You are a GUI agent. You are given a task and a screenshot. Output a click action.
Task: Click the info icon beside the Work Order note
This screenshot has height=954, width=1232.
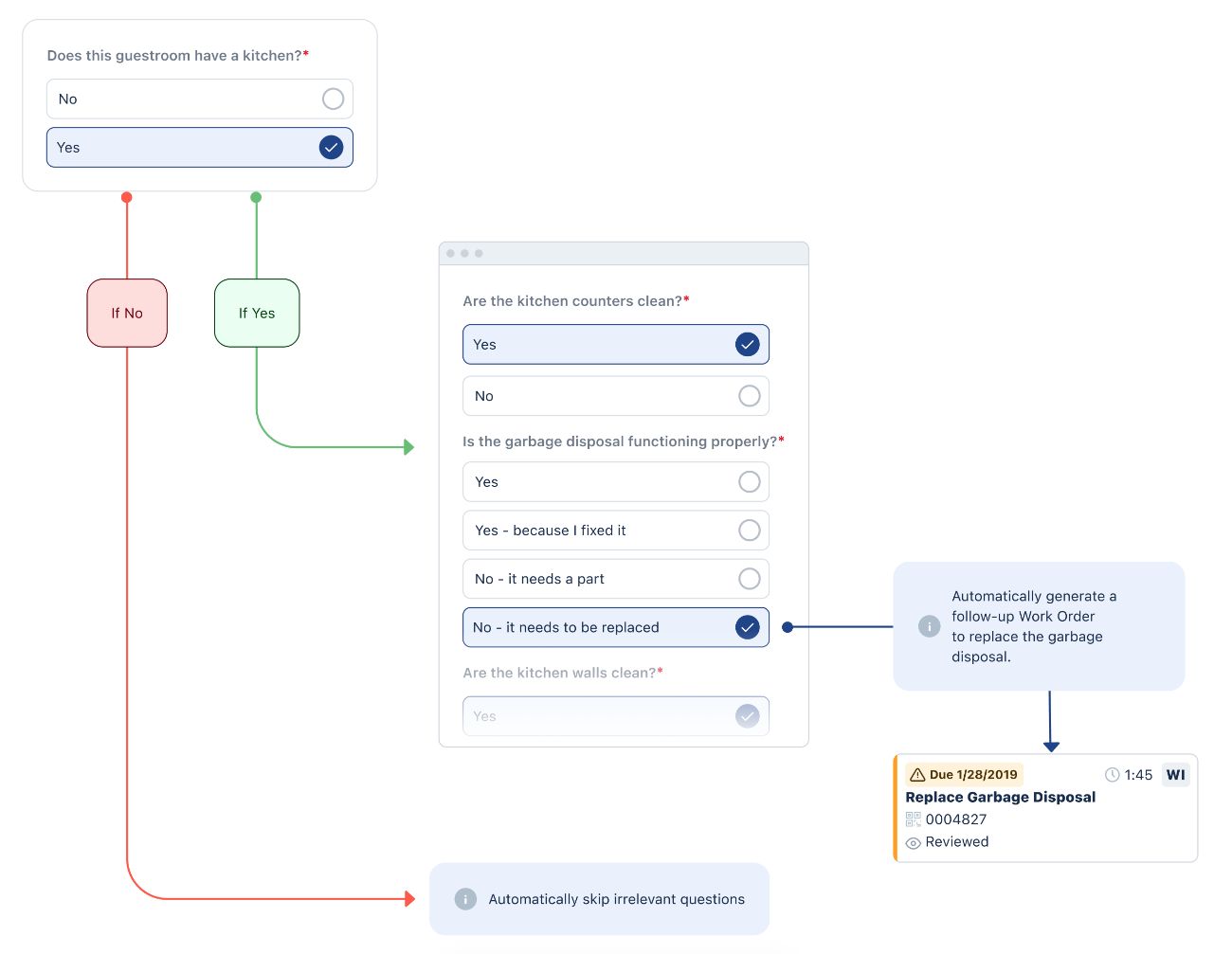(x=929, y=626)
